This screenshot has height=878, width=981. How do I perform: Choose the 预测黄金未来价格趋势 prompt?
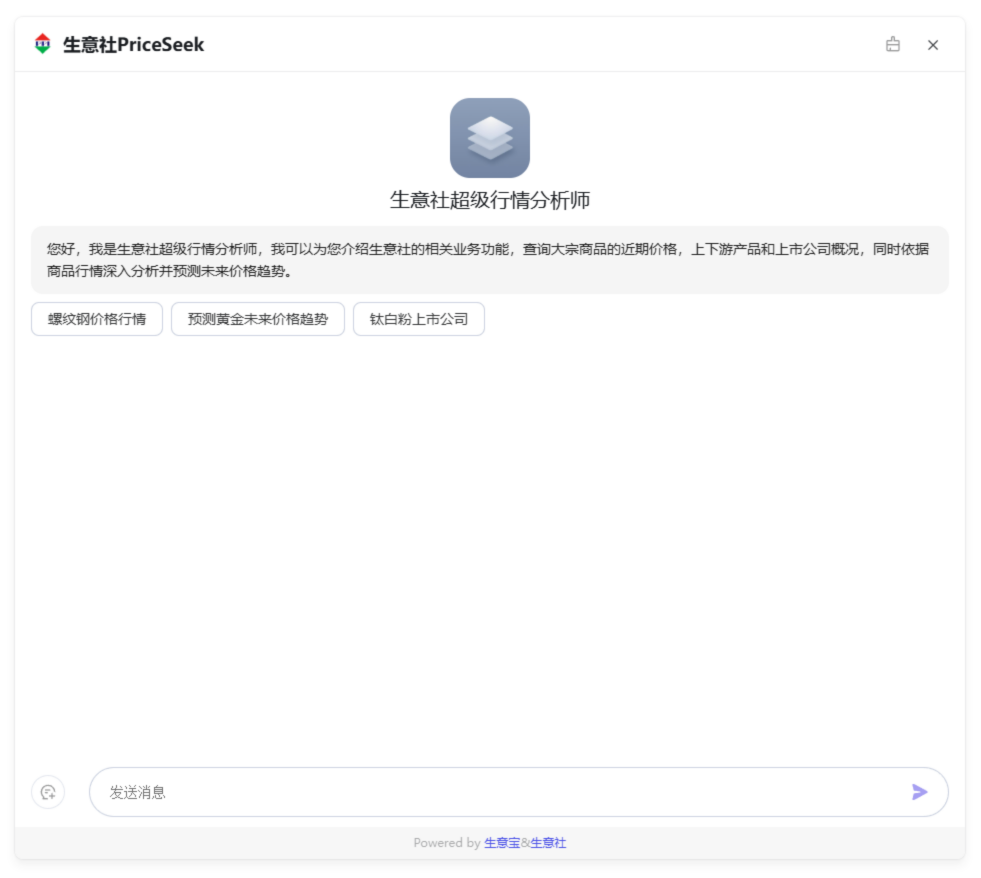(258, 319)
